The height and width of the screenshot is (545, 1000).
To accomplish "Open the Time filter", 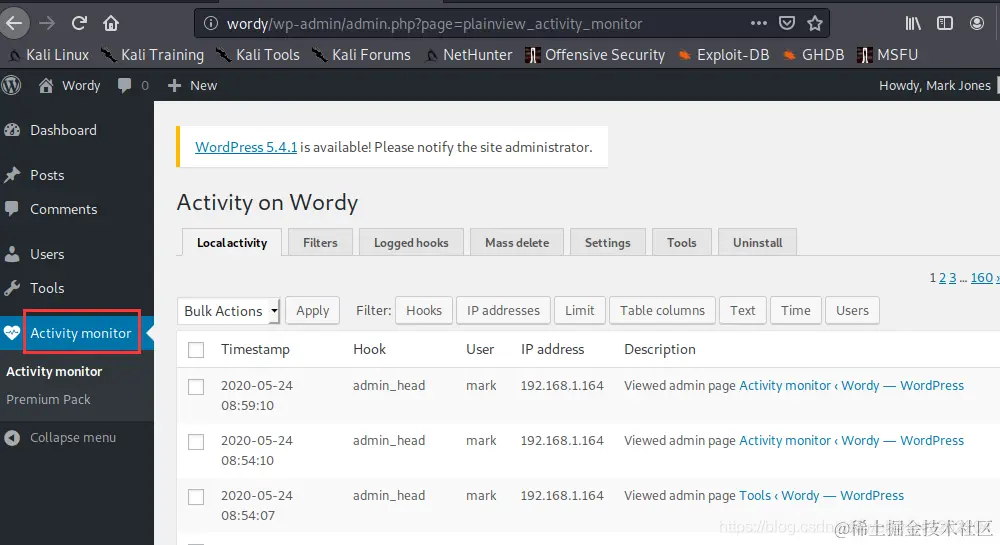I will [x=796, y=311].
